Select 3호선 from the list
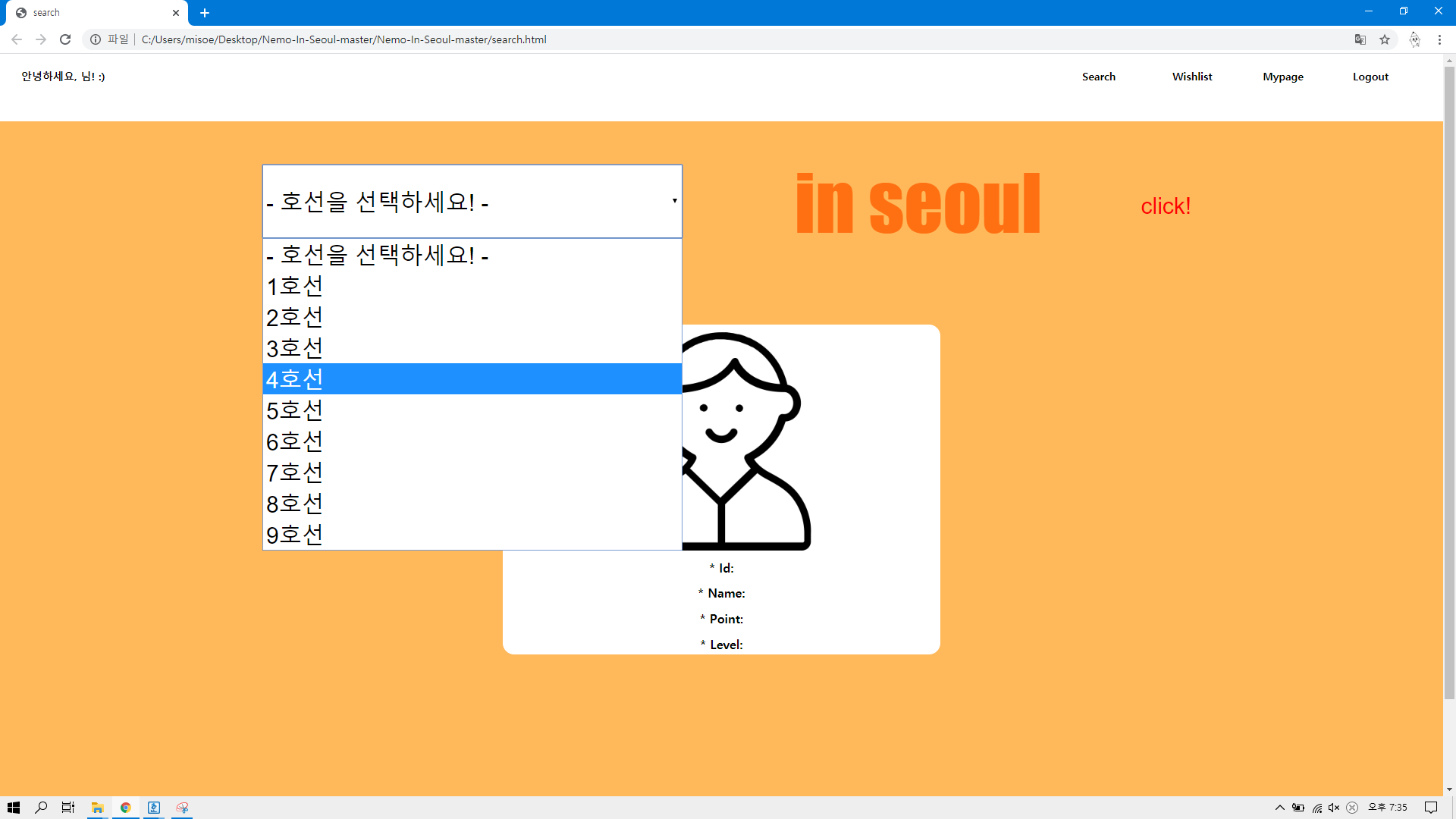This screenshot has height=819, width=1456. [x=472, y=348]
